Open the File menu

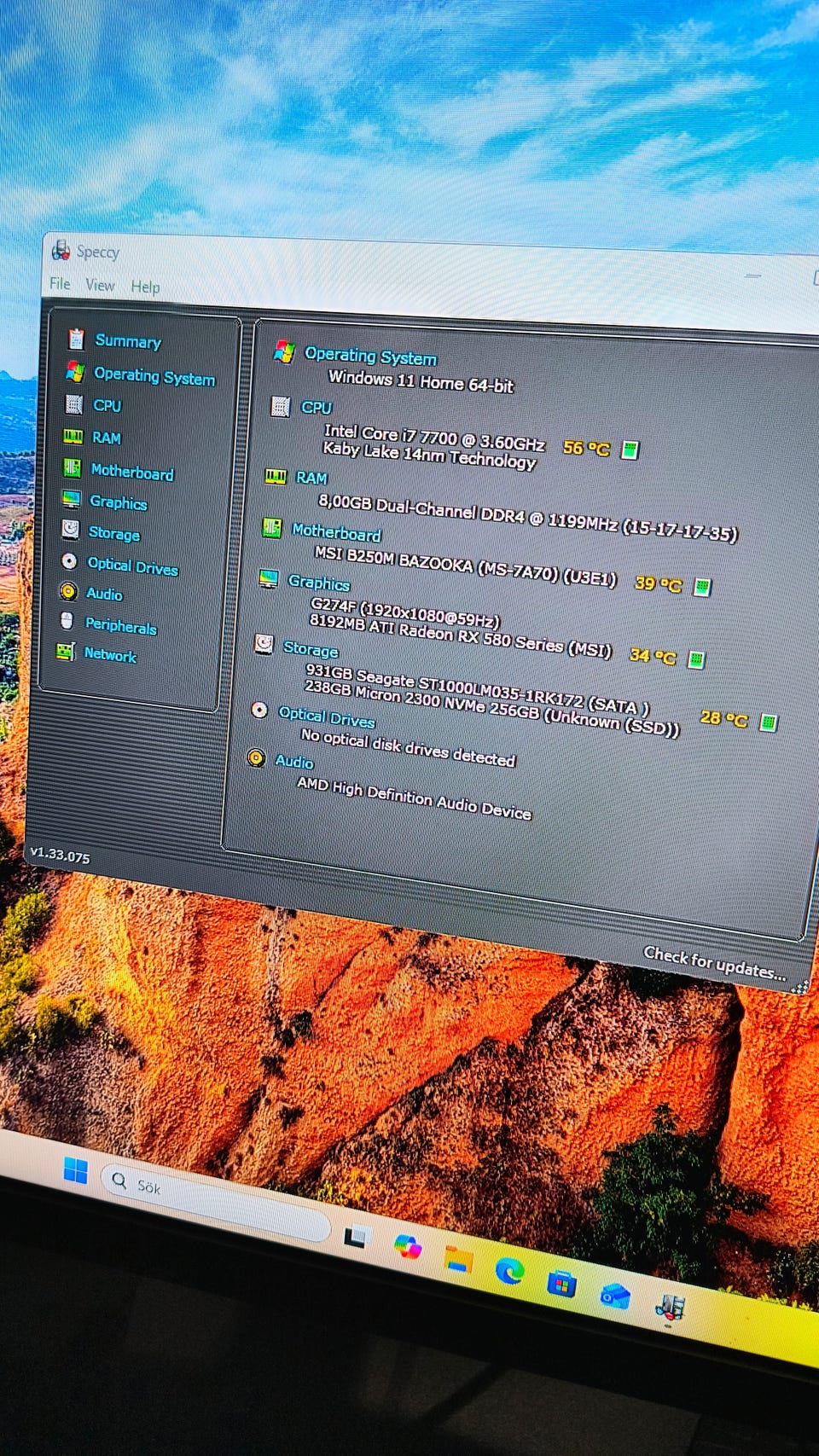pos(60,283)
